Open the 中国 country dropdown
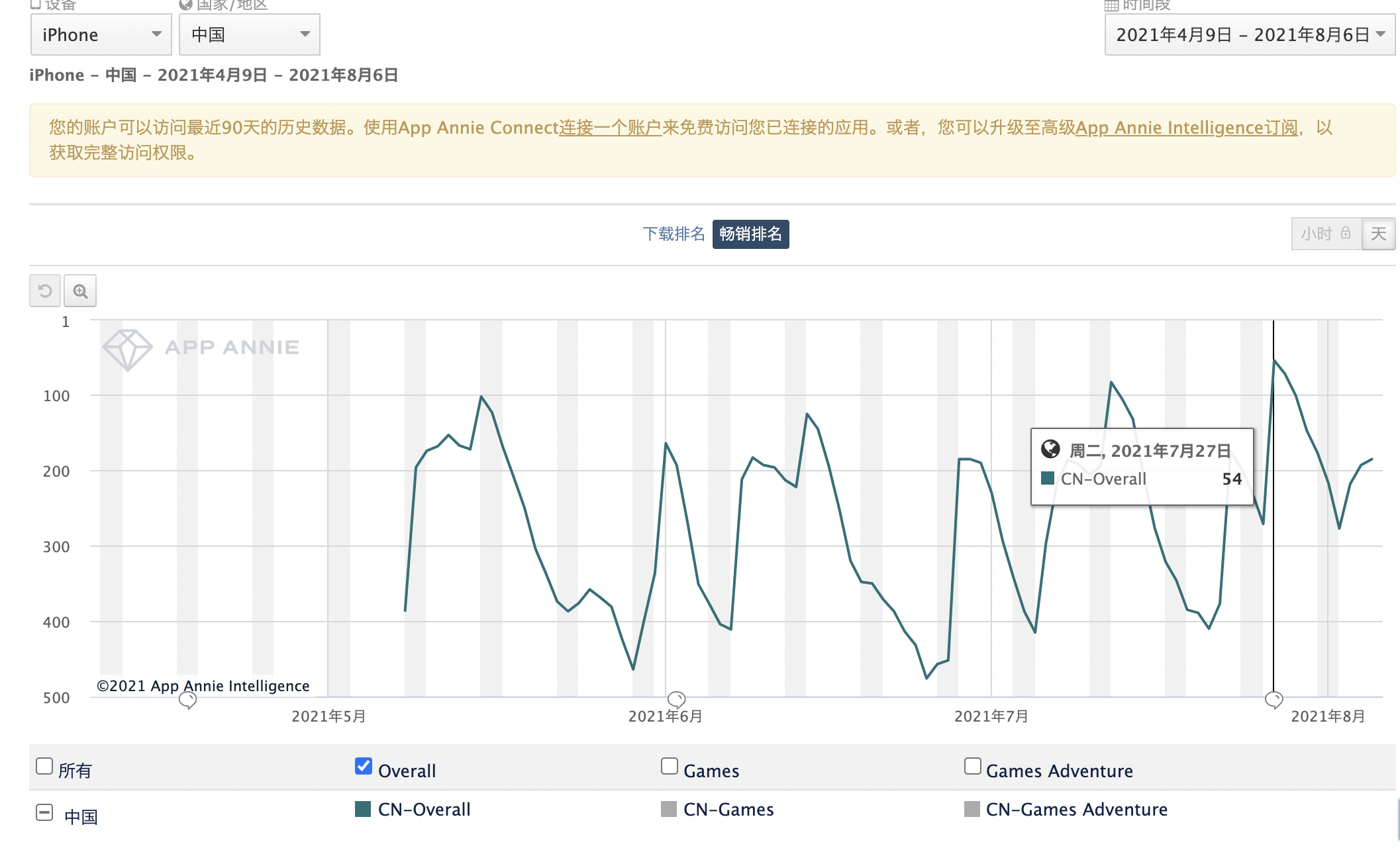Image resolution: width=1400 pixels, height=858 pixels. 250,34
